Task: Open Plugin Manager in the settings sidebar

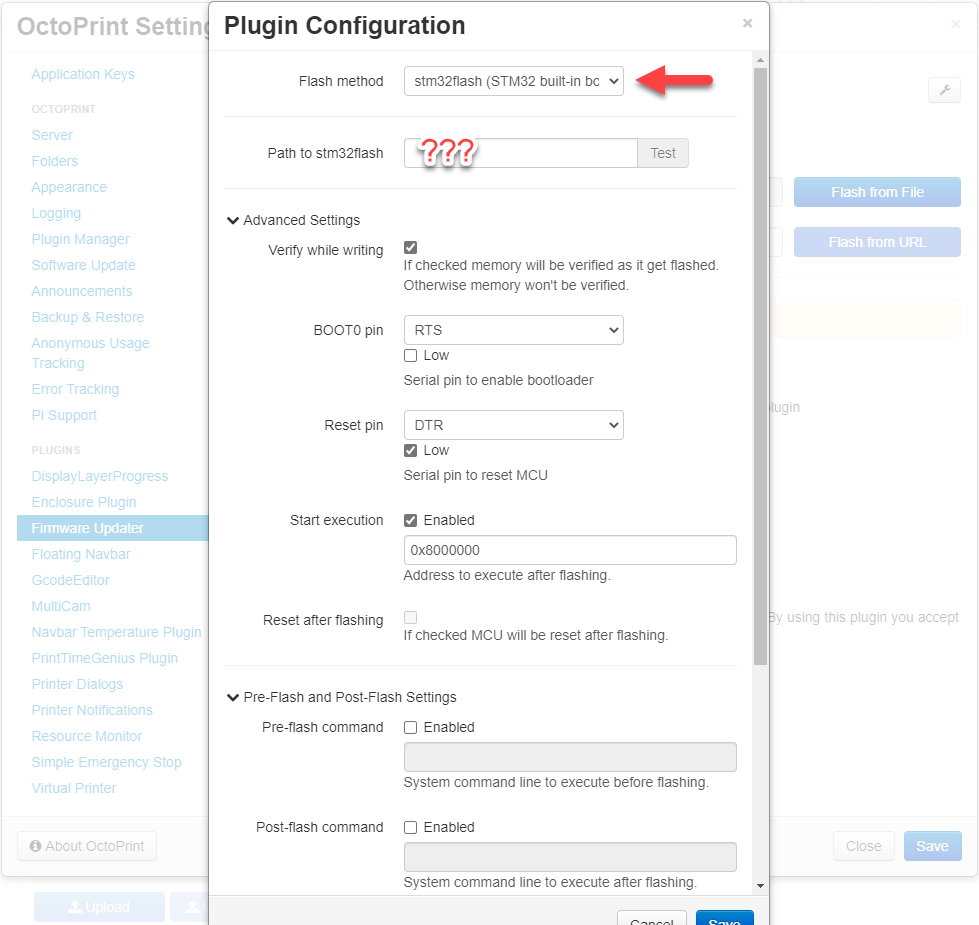Action: point(80,239)
